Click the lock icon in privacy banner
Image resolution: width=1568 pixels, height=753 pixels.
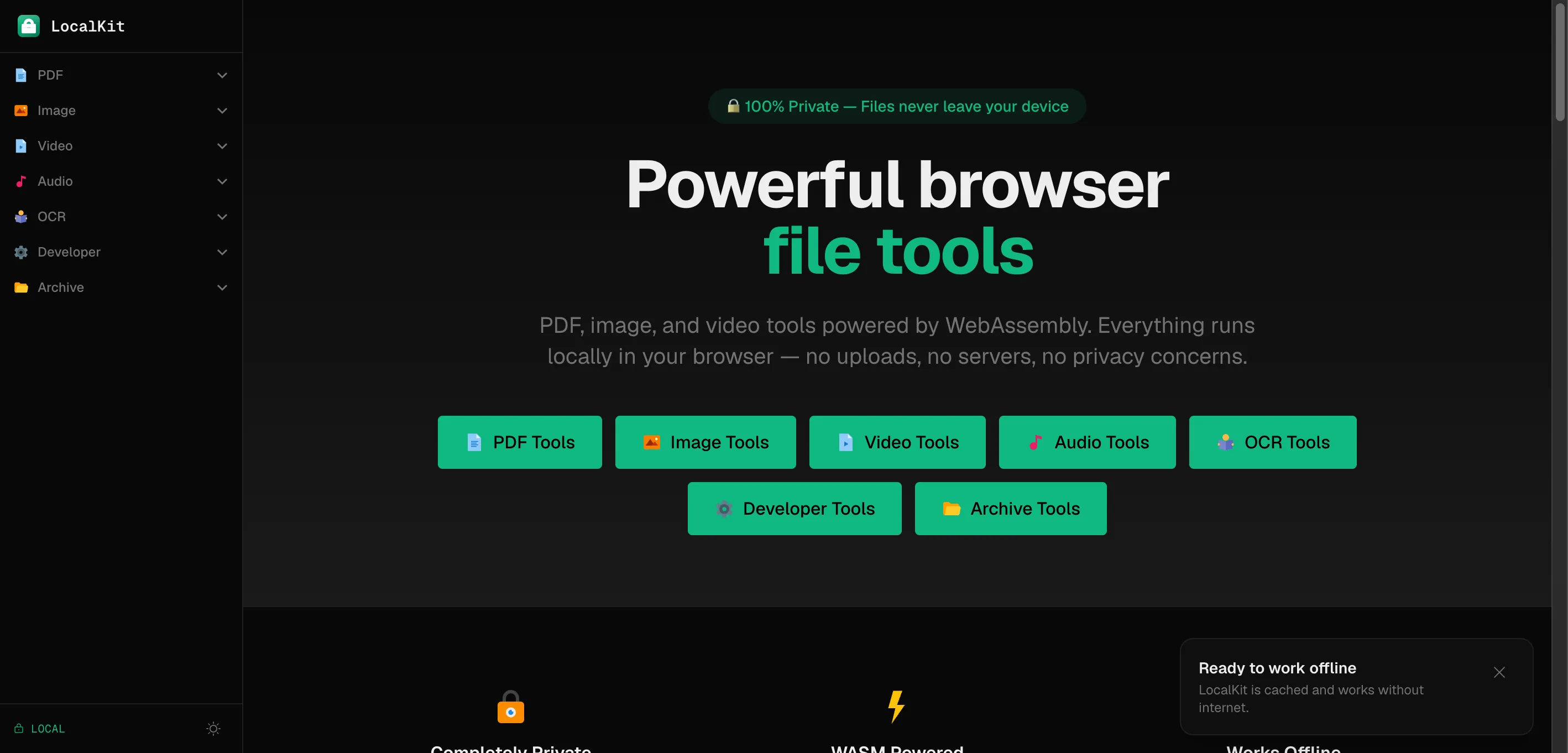point(733,106)
